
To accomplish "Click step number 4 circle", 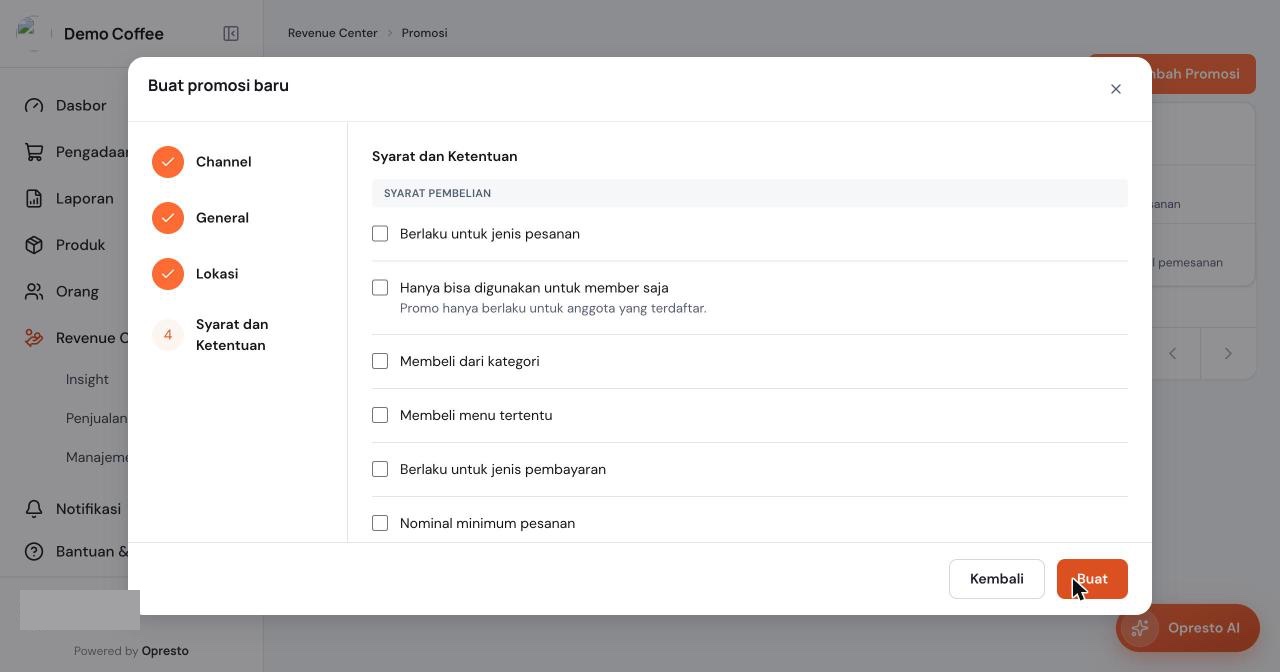I will click(168, 335).
